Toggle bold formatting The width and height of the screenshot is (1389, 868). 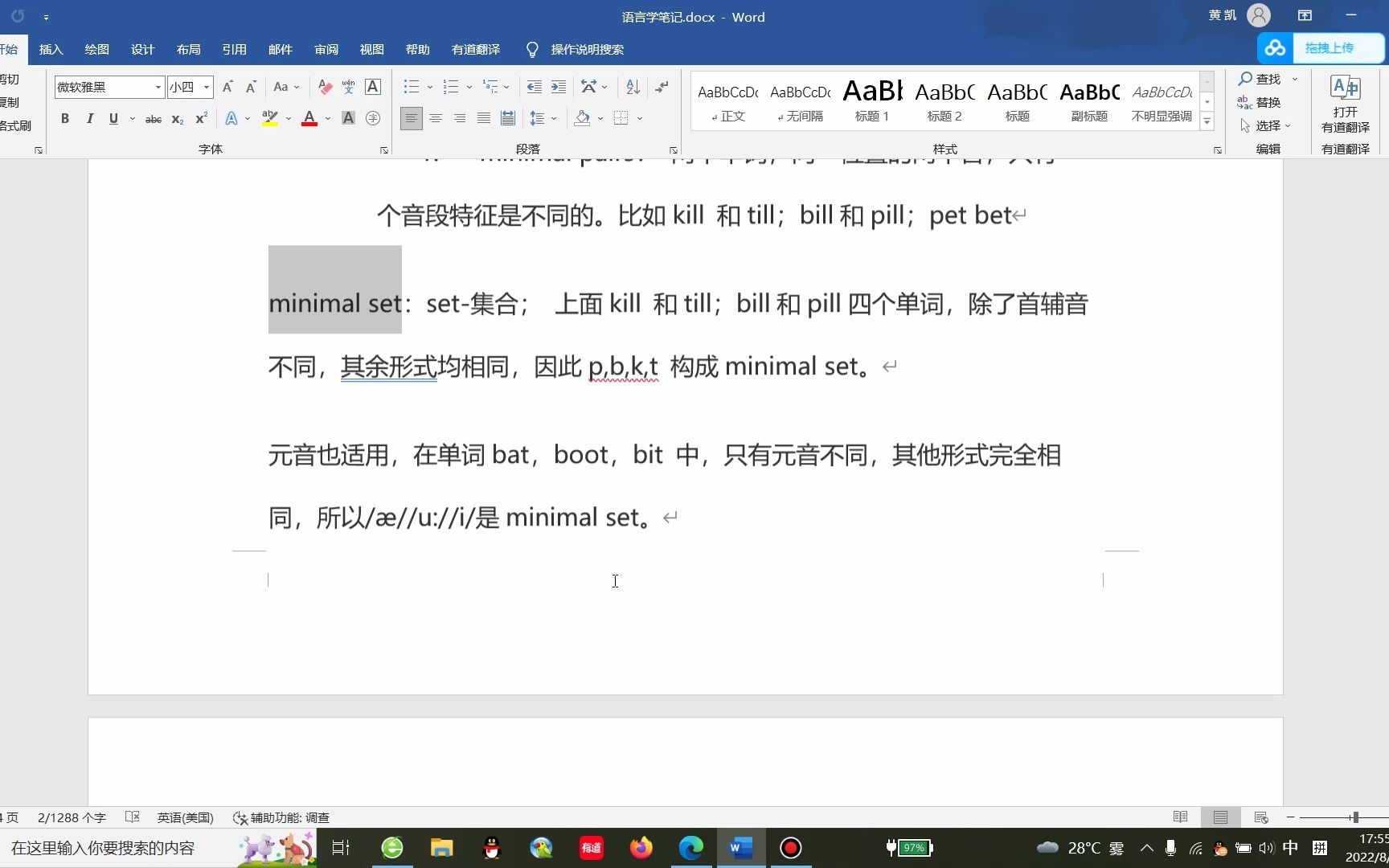[65, 118]
